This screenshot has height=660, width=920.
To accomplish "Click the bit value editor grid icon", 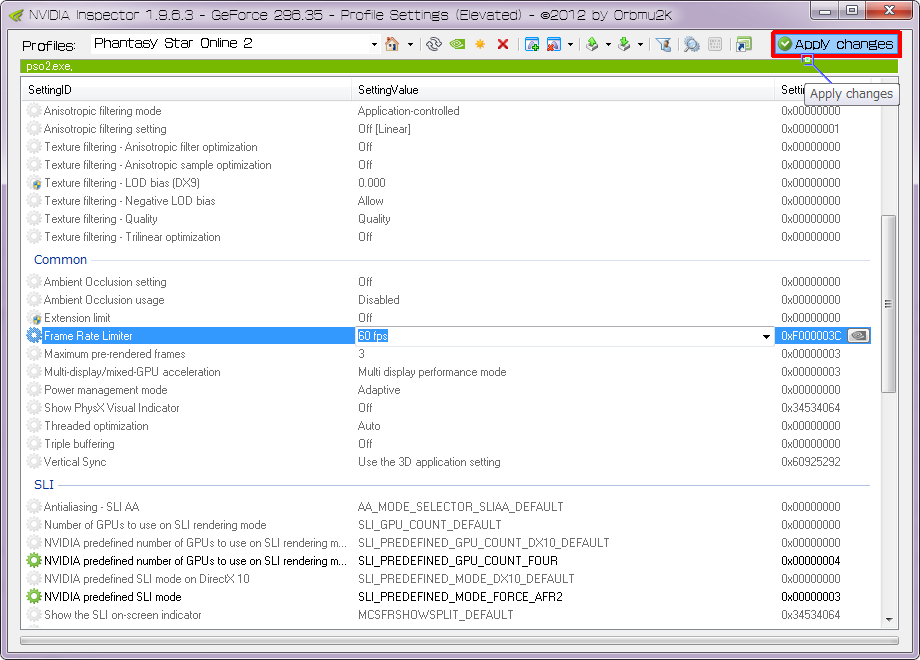I will 715,44.
